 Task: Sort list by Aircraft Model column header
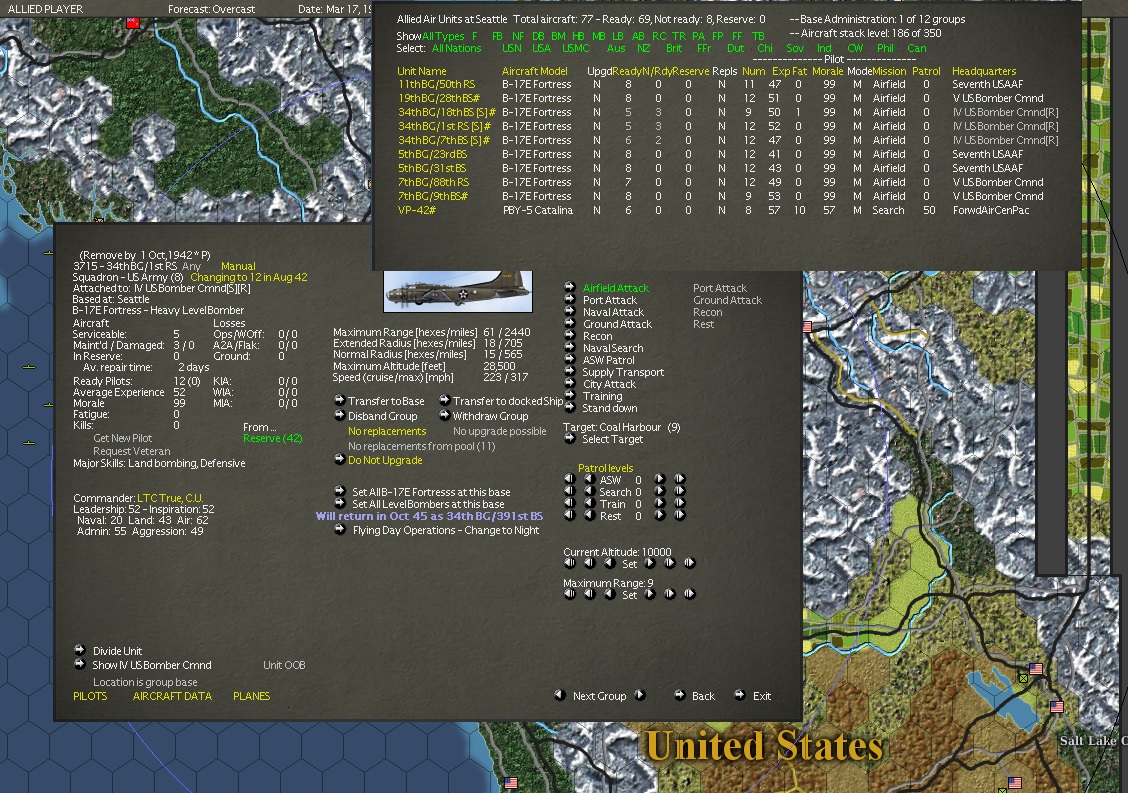(x=535, y=71)
